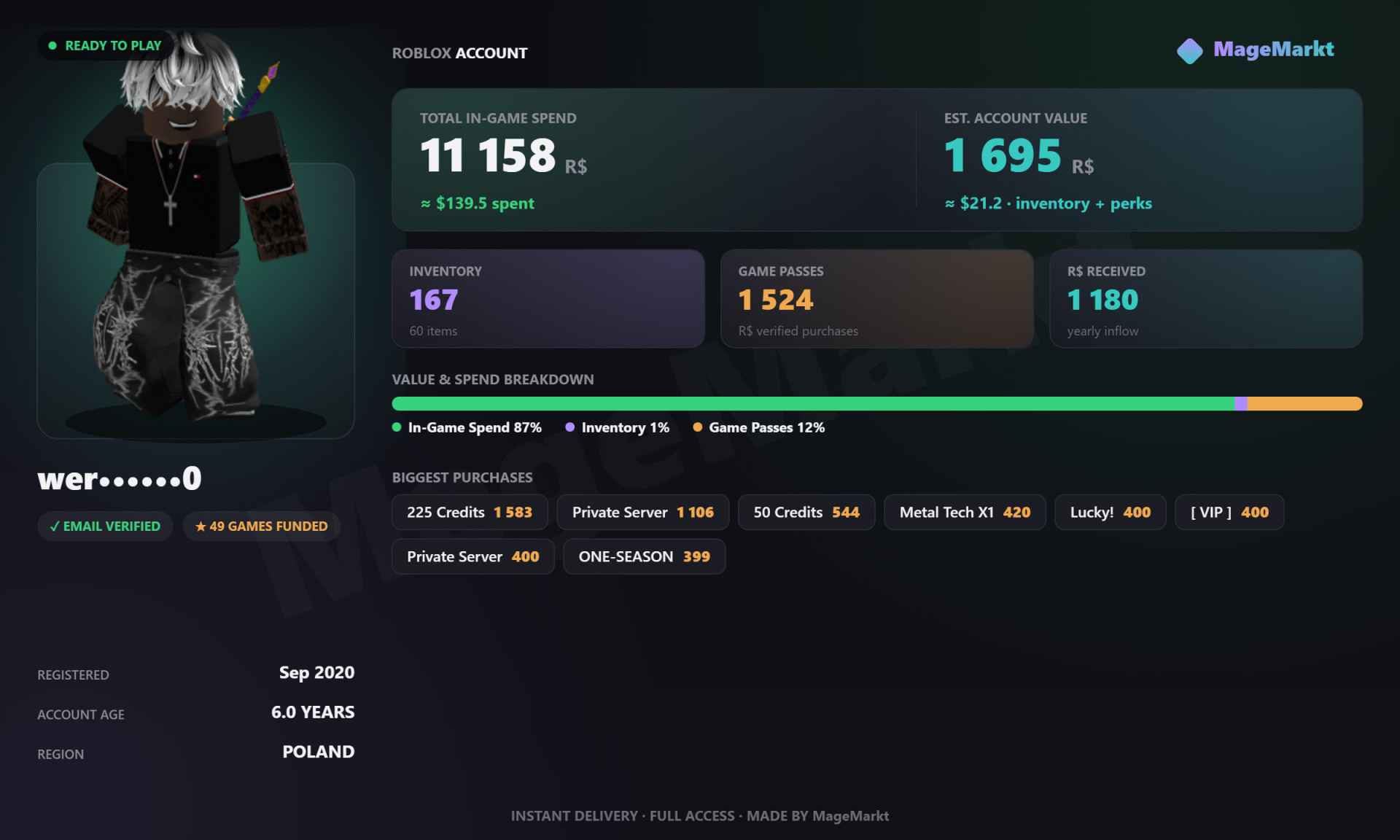Viewport: 1400px width, 840px height.
Task: Select the Roblox avatar preview image
Action: 195,233
